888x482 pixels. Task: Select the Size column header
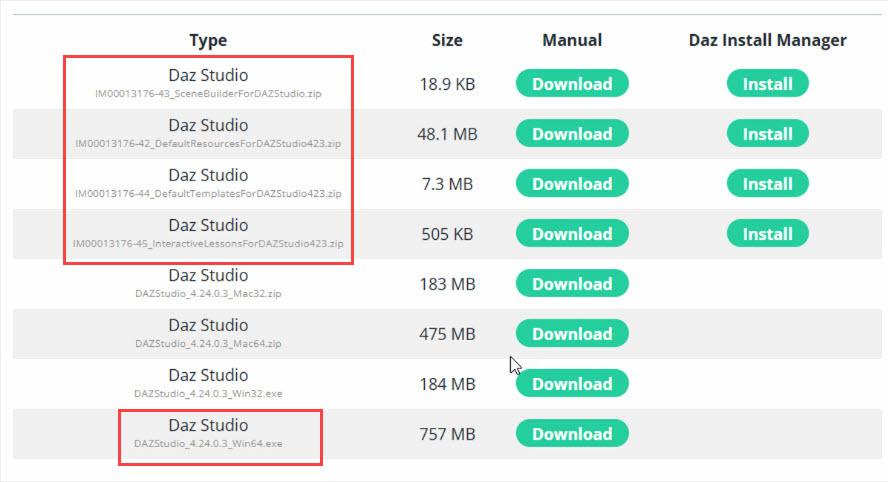click(447, 40)
